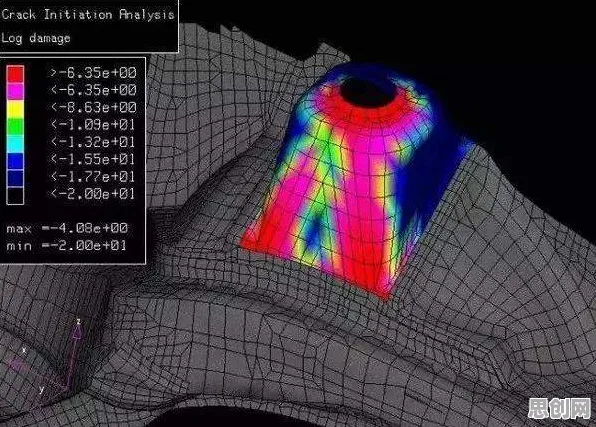The width and height of the screenshot is (596, 427).
Task: Click the y-axis label of the triad
Action: click(x=41, y=389)
